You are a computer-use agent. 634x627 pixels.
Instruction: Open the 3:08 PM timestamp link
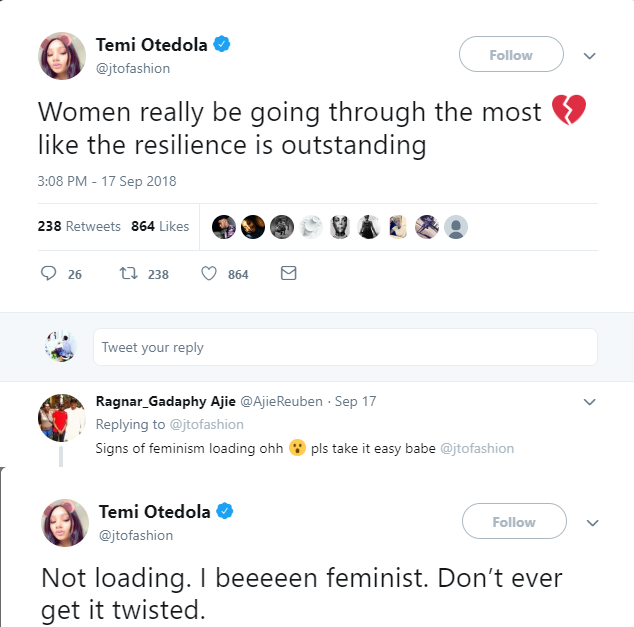[x=107, y=181]
